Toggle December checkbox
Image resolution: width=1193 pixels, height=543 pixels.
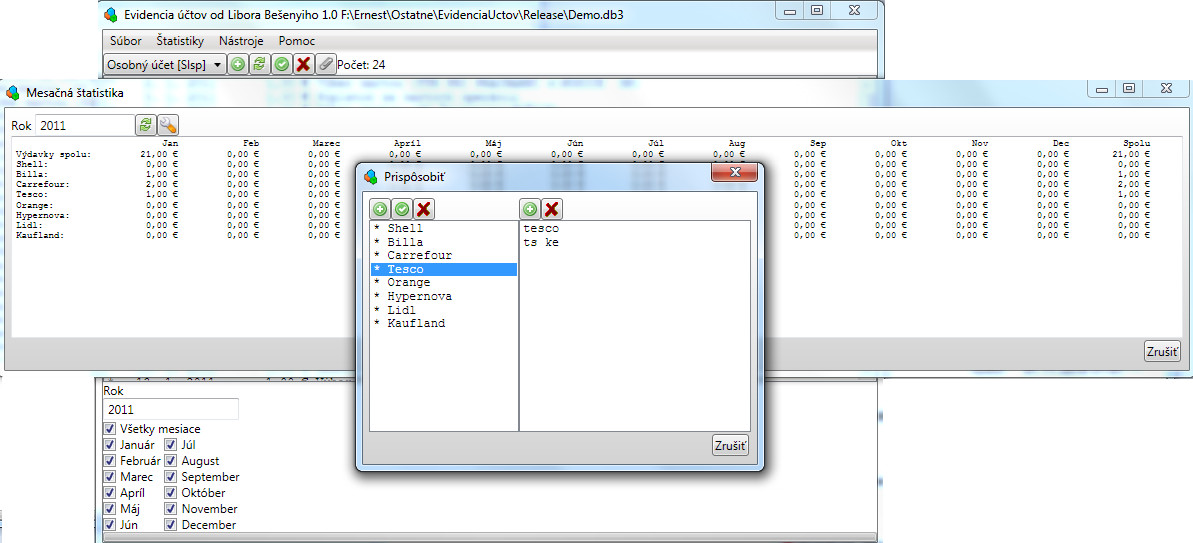tap(171, 524)
